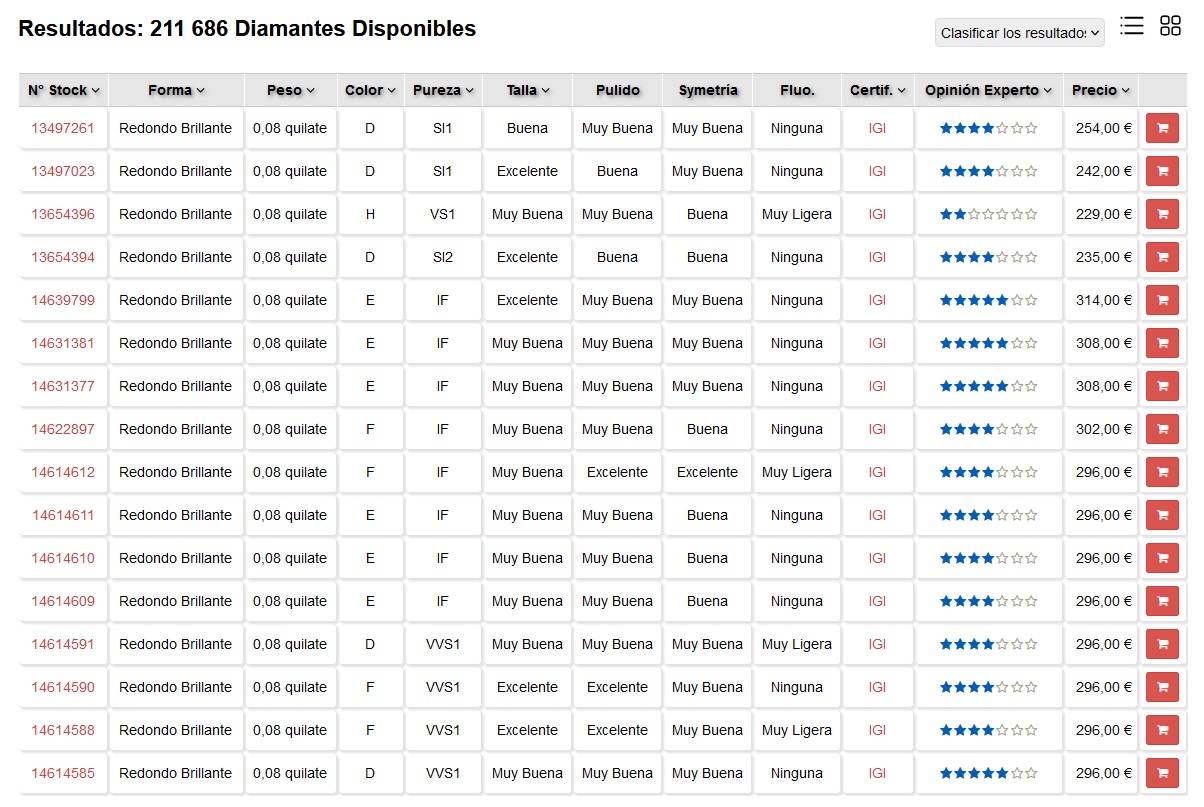Open the Color column filter dropdown
This screenshot has width=1204, height=807.
click(x=369, y=89)
